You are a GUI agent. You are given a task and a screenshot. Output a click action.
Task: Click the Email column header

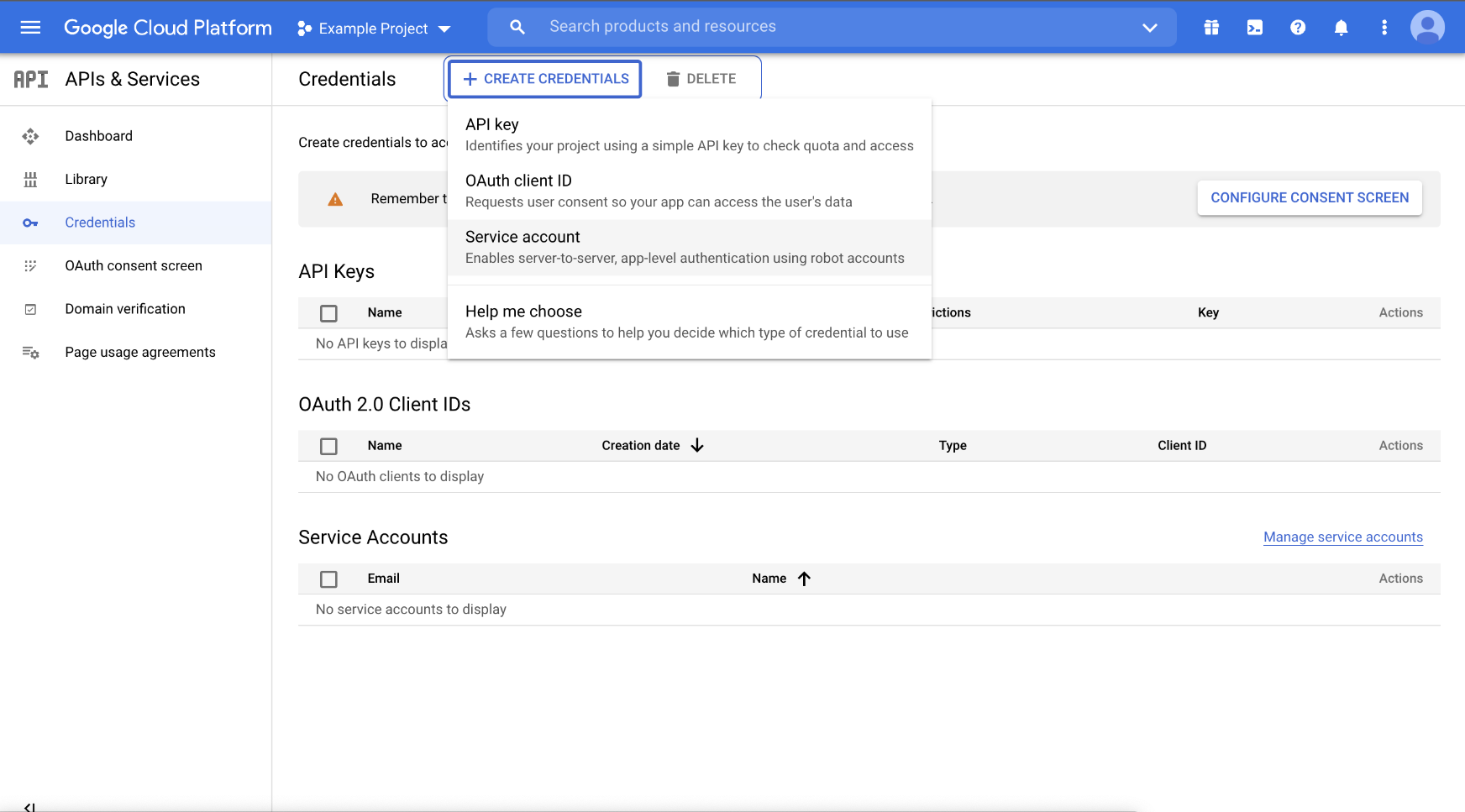pos(383,579)
